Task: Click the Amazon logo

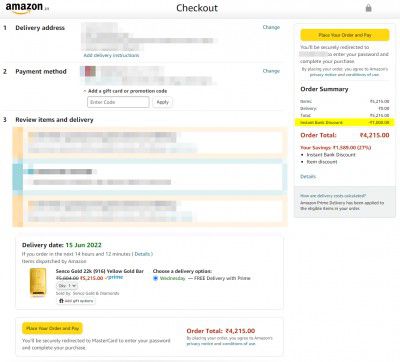Action: [27, 8]
